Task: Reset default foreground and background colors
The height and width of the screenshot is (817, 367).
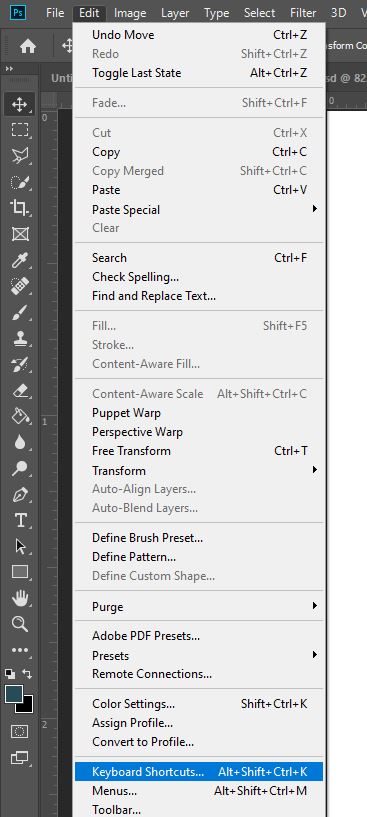Action: tap(10, 674)
